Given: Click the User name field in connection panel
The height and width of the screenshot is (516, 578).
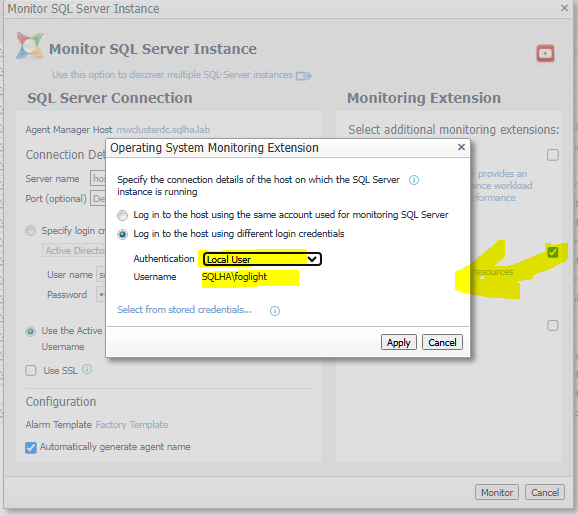Looking at the screenshot, I should coord(101,275).
